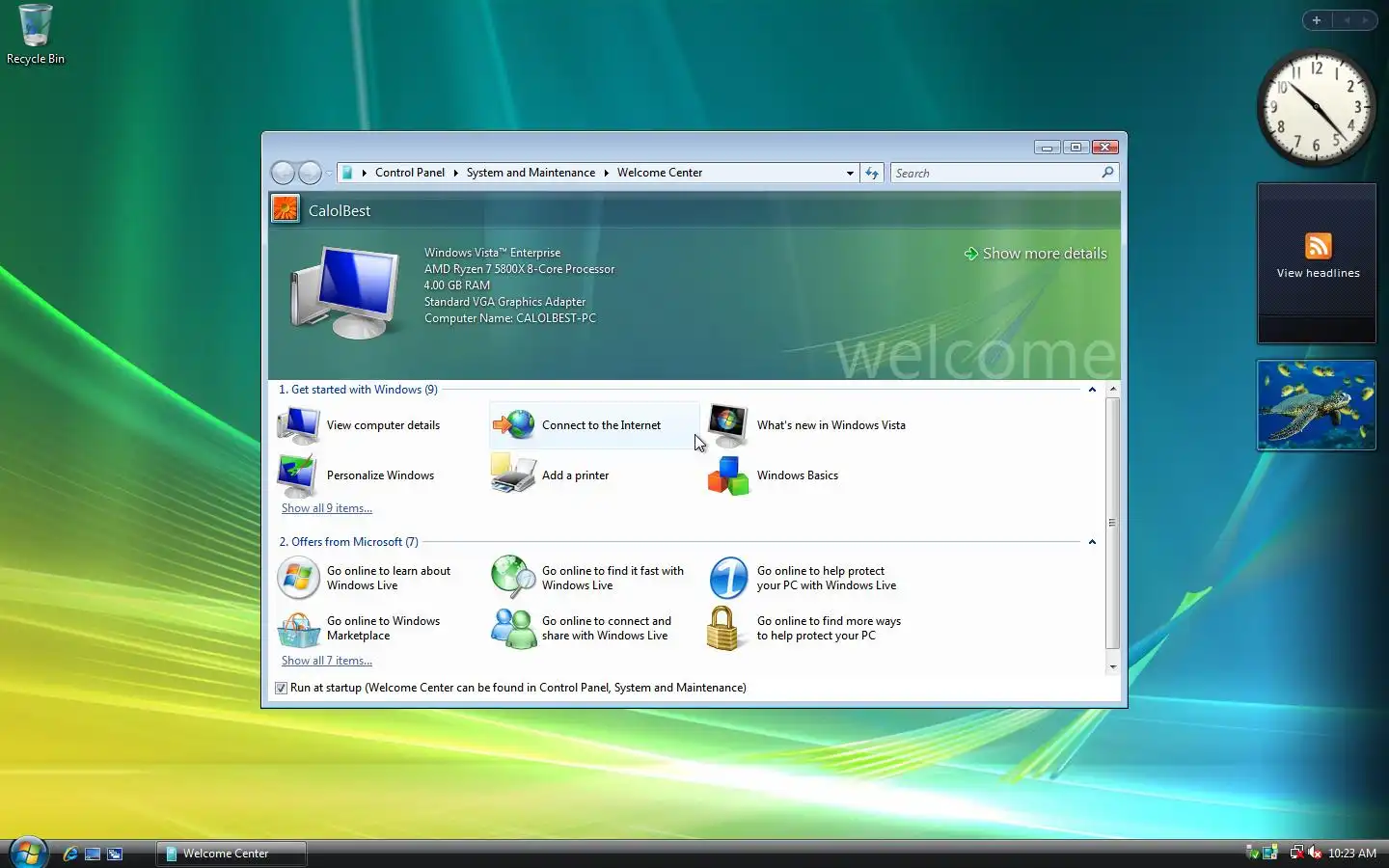Click the Windows Start orb
Screen dimensions: 1389x868
pyautogui.click(x=28, y=853)
